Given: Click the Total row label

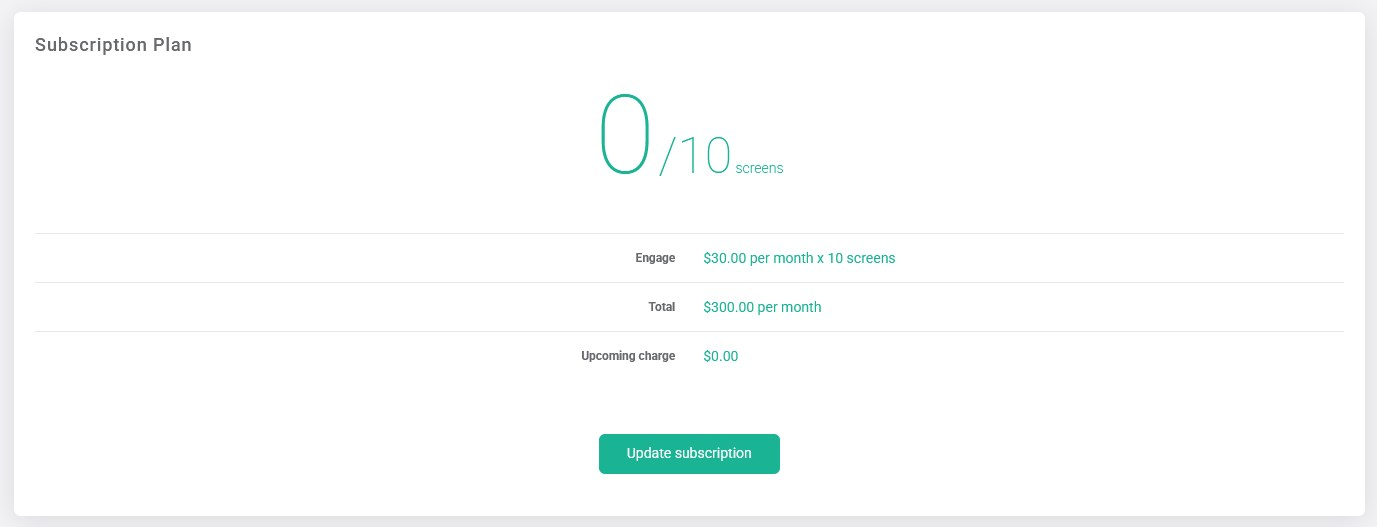Looking at the screenshot, I should pos(661,307).
